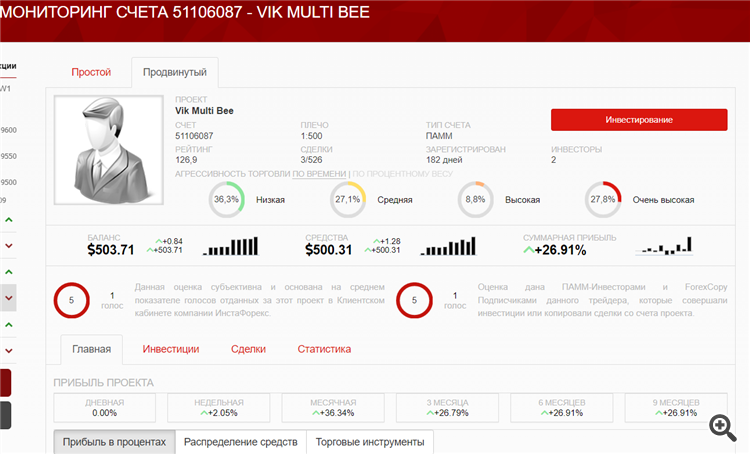Open the Главная tab

pos(91,349)
